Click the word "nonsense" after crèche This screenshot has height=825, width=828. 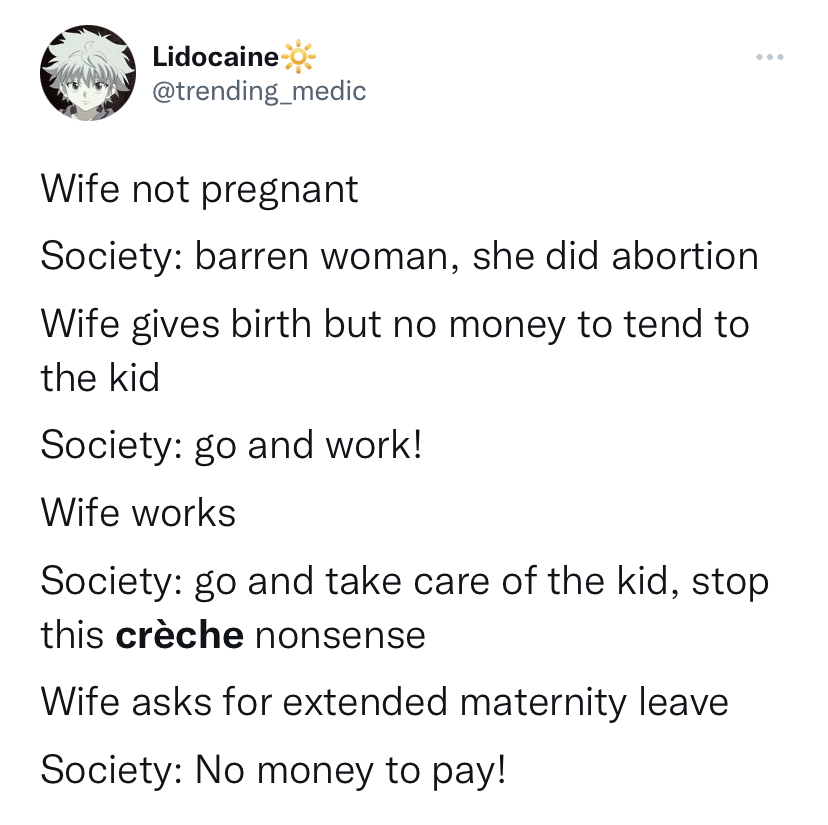(x=340, y=635)
